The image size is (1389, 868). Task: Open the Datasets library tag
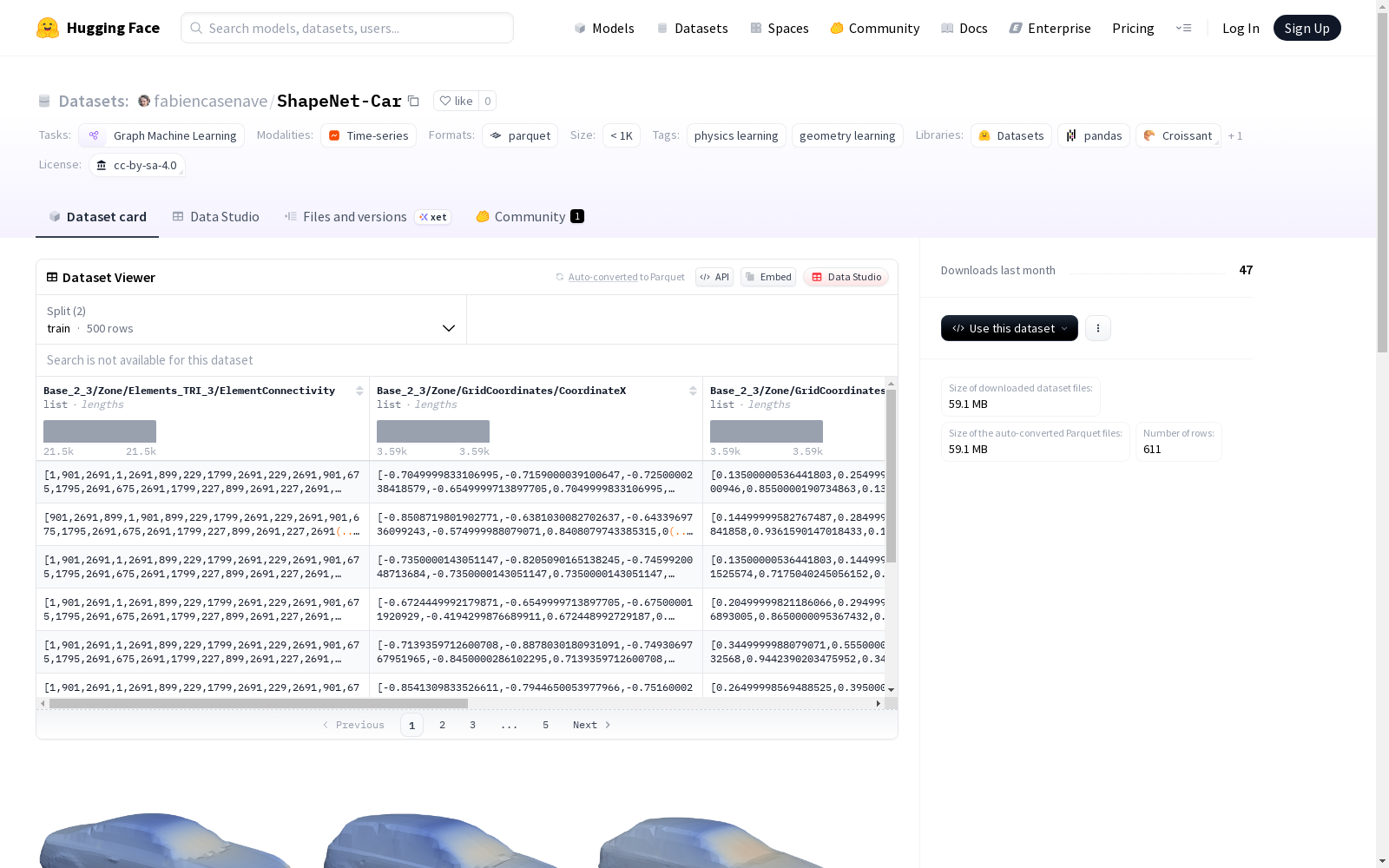click(1011, 135)
